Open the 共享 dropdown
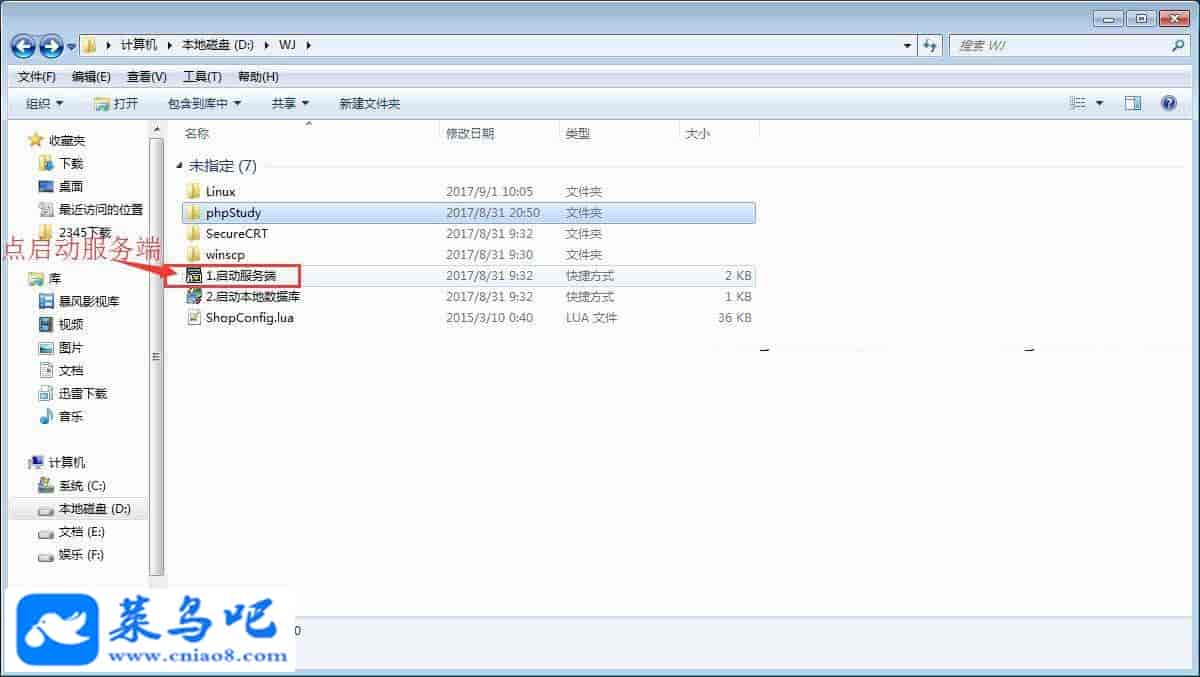 [290, 104]
